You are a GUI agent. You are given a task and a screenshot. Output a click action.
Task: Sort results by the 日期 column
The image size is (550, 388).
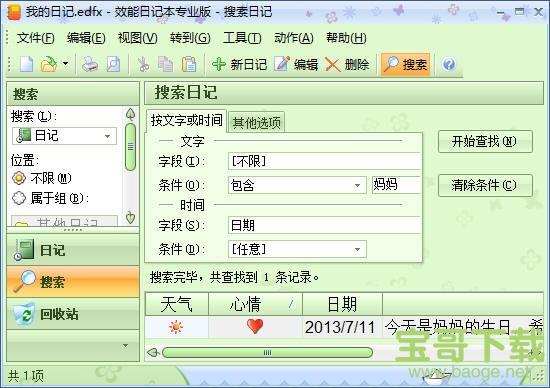pos(342,304)
